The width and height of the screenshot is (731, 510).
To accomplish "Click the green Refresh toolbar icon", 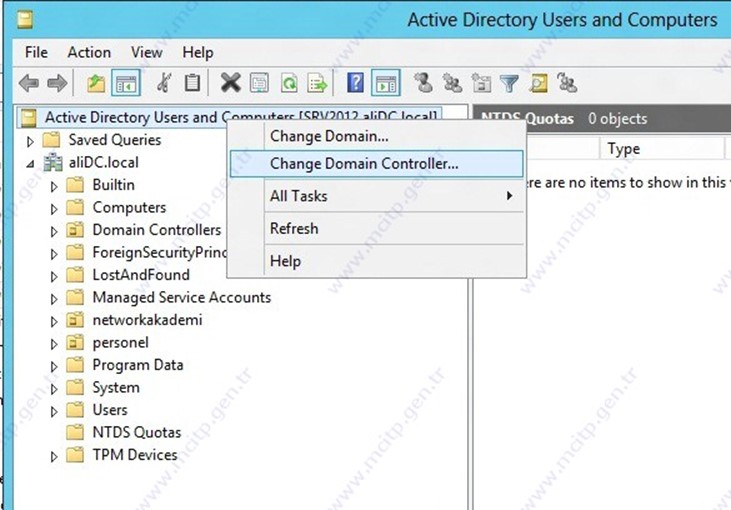I will (x=289, y=83).
